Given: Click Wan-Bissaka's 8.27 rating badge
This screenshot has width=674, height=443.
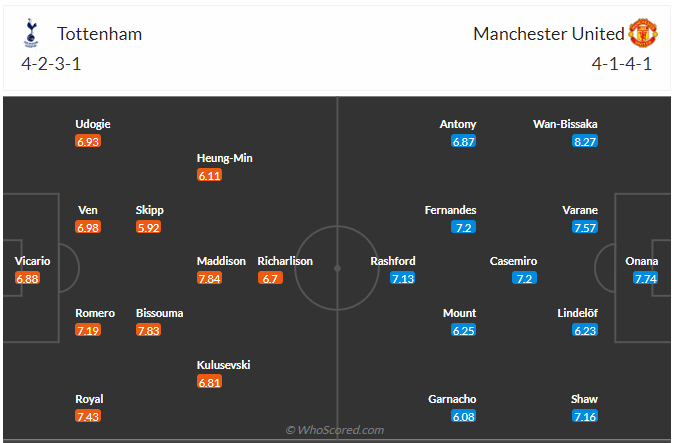Looking at the screenshot, I should [x=585, y=142].
